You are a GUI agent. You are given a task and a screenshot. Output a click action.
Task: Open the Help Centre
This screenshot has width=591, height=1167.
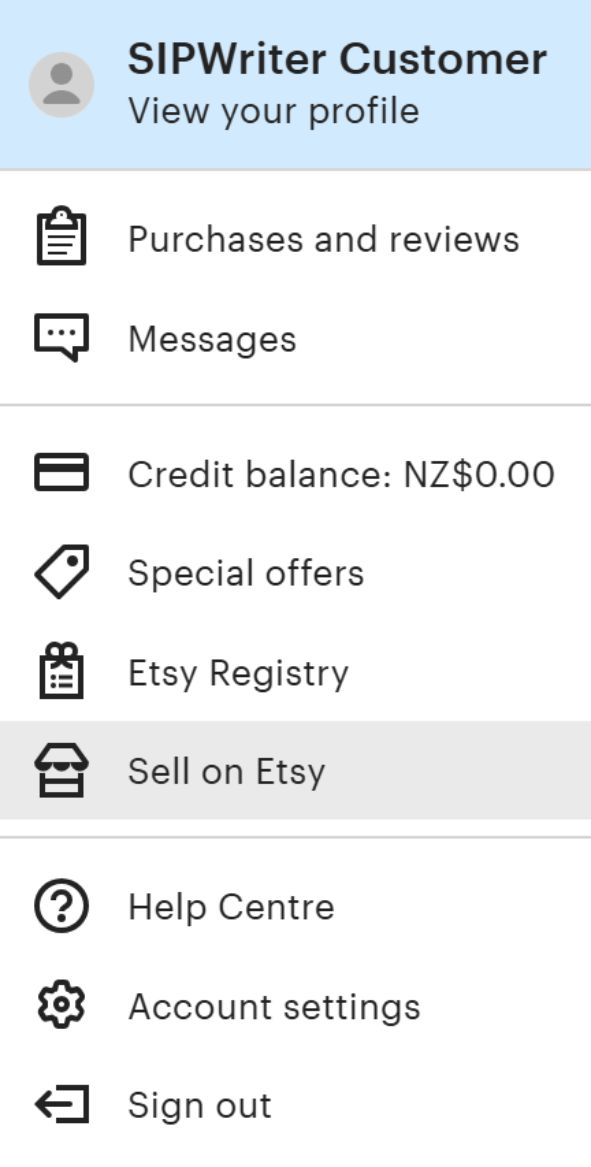pyautogui.click(x=229, y=906)
